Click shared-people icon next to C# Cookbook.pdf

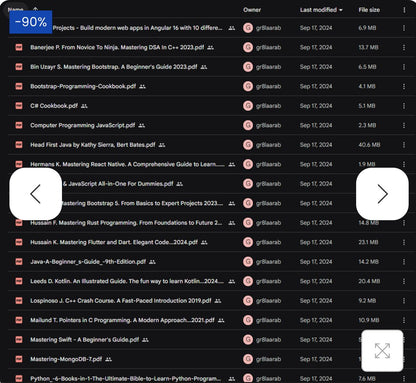(x=84, y=106)
